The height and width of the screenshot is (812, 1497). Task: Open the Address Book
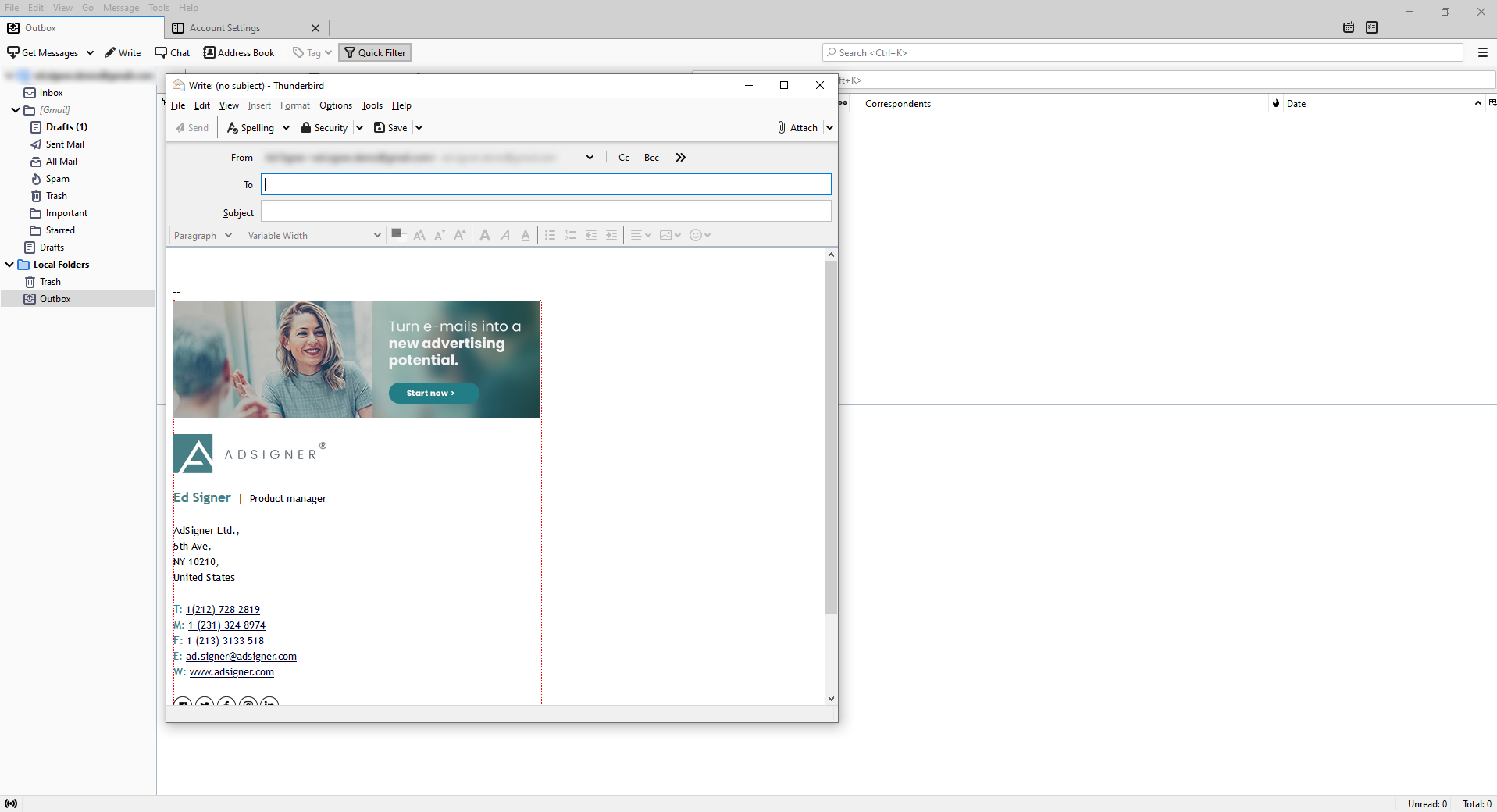239,52
